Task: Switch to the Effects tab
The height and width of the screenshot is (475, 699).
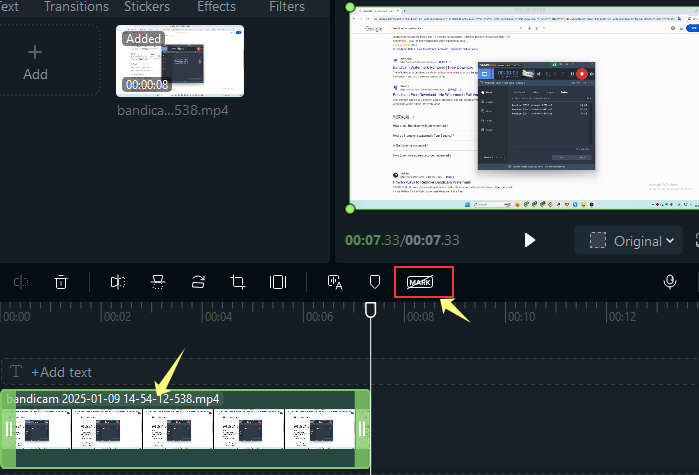Action: tap(216, 7)
